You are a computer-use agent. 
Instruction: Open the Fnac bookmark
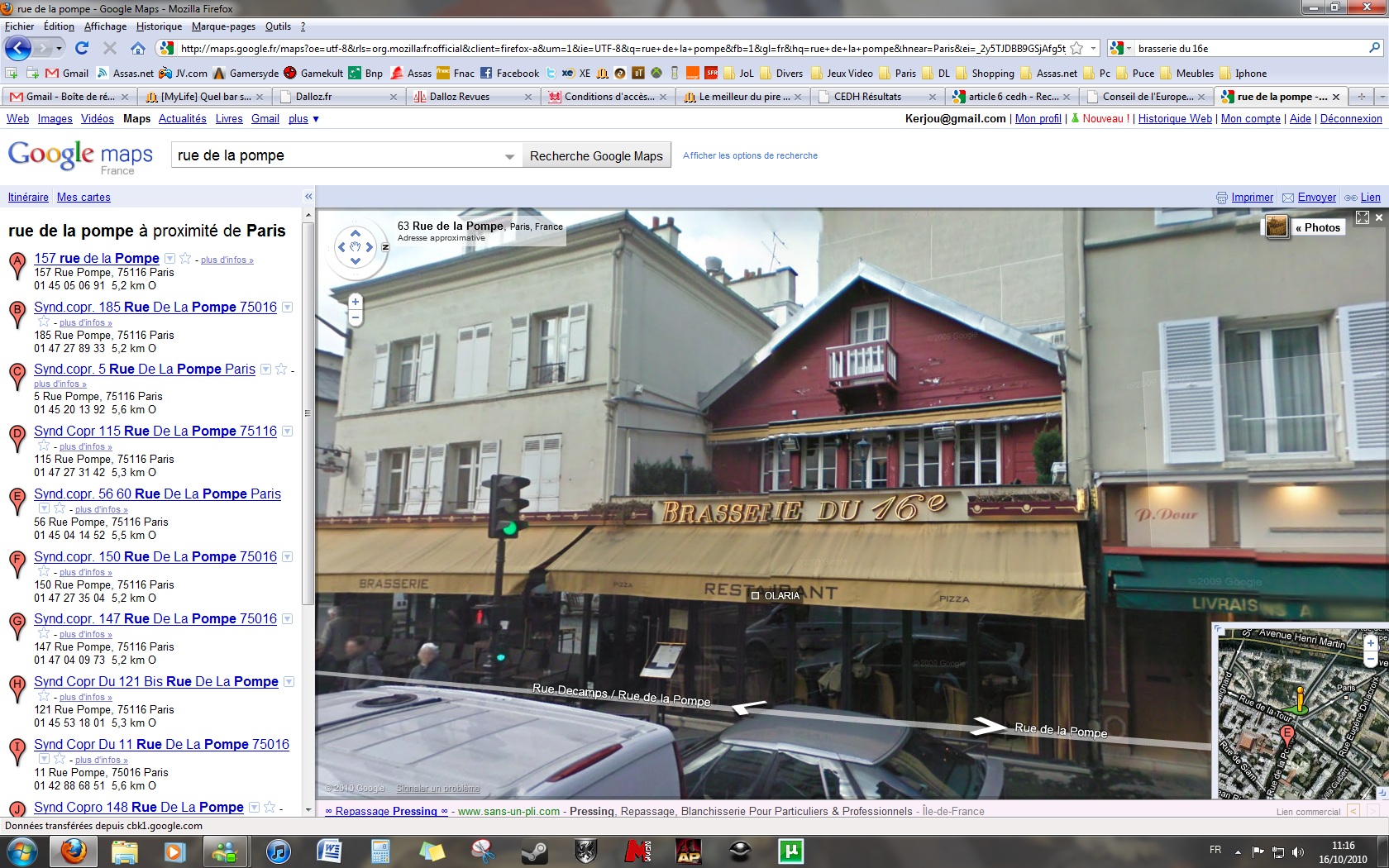click(456, 73)
